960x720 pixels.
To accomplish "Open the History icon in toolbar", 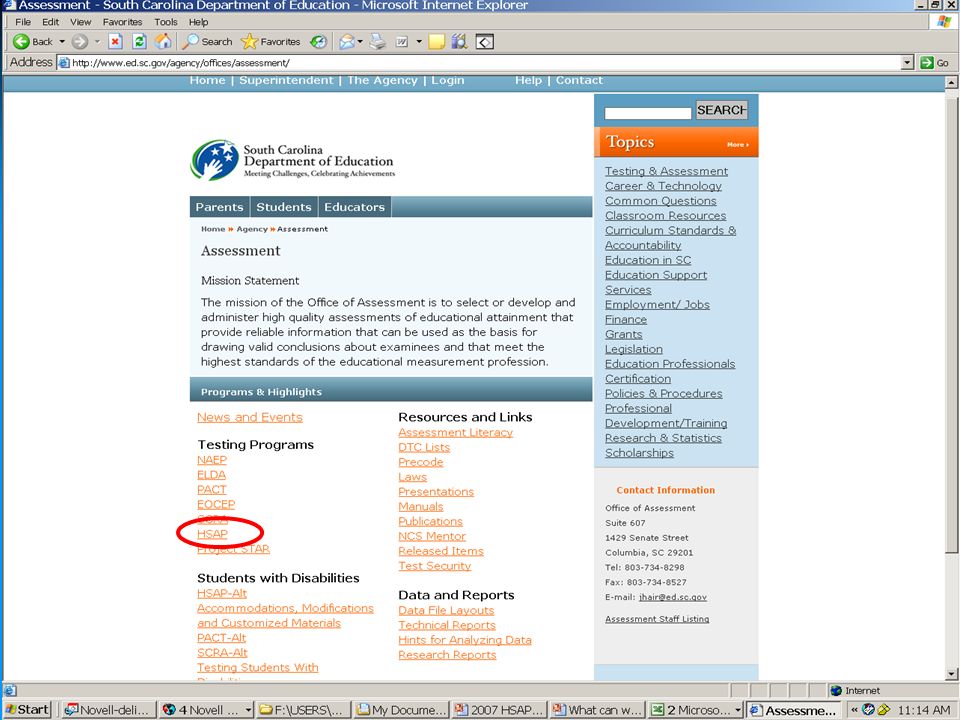I will point(318,42).
